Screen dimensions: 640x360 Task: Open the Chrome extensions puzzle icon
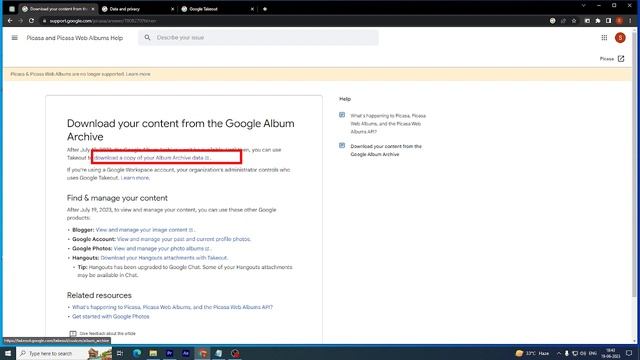pos(598,21)
